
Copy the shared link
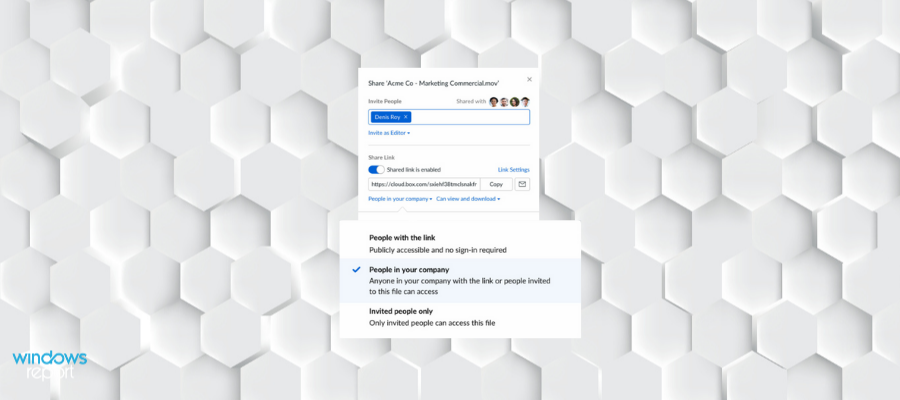click(496, 184)
